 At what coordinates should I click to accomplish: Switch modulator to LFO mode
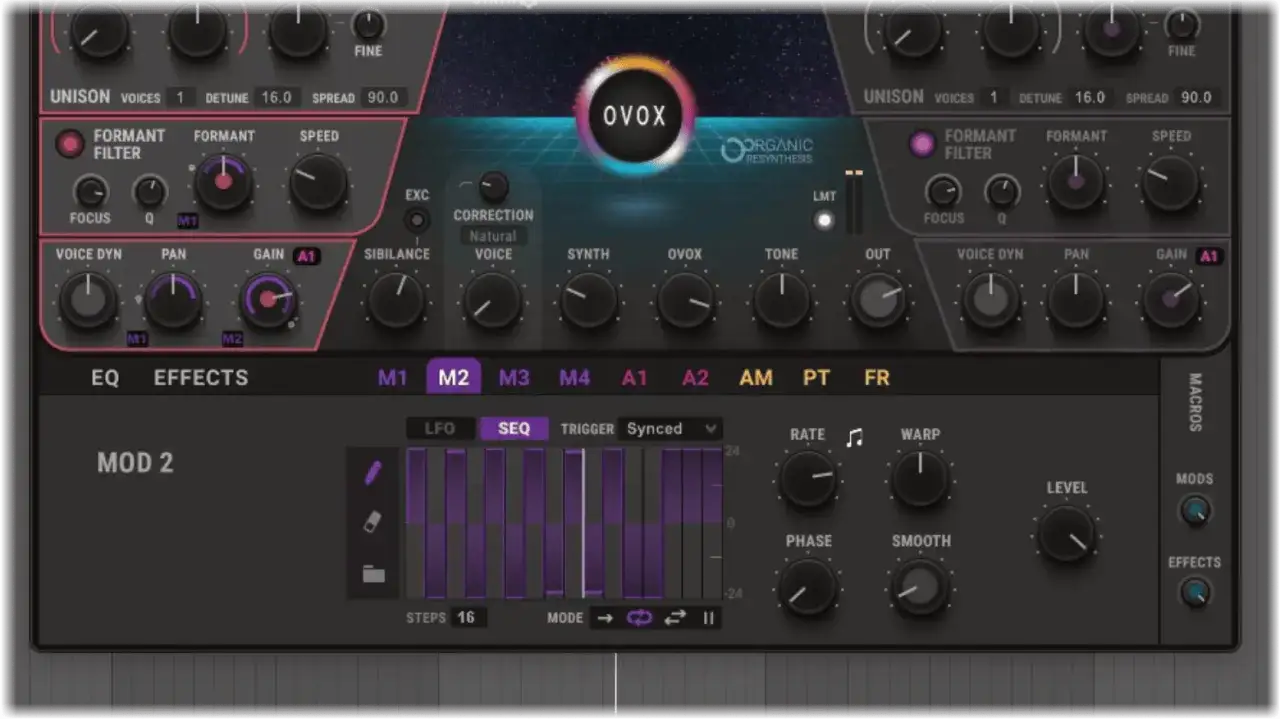(439, 429)
